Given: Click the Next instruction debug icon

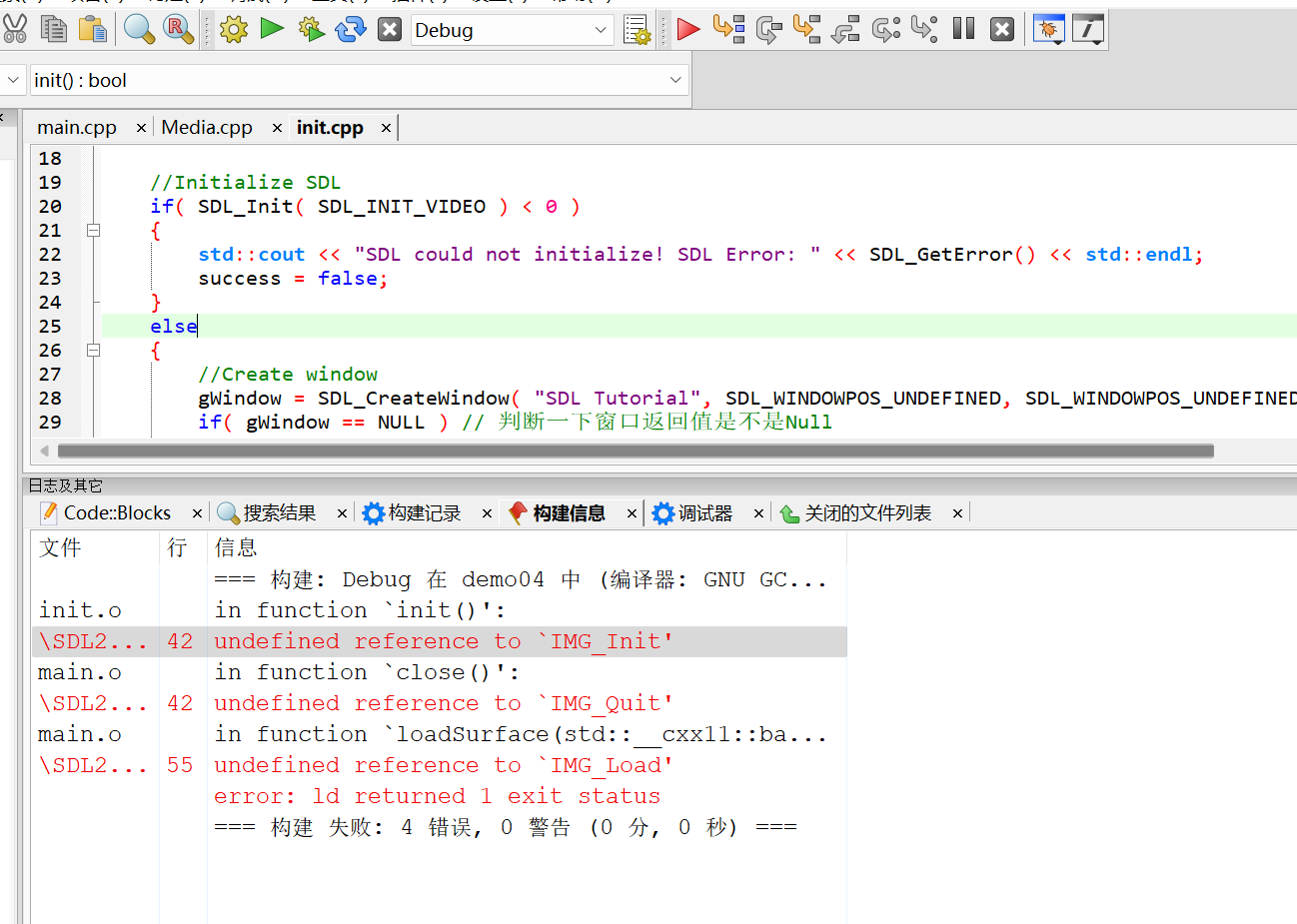Looking at the screenshot, I should click(885, 30).
